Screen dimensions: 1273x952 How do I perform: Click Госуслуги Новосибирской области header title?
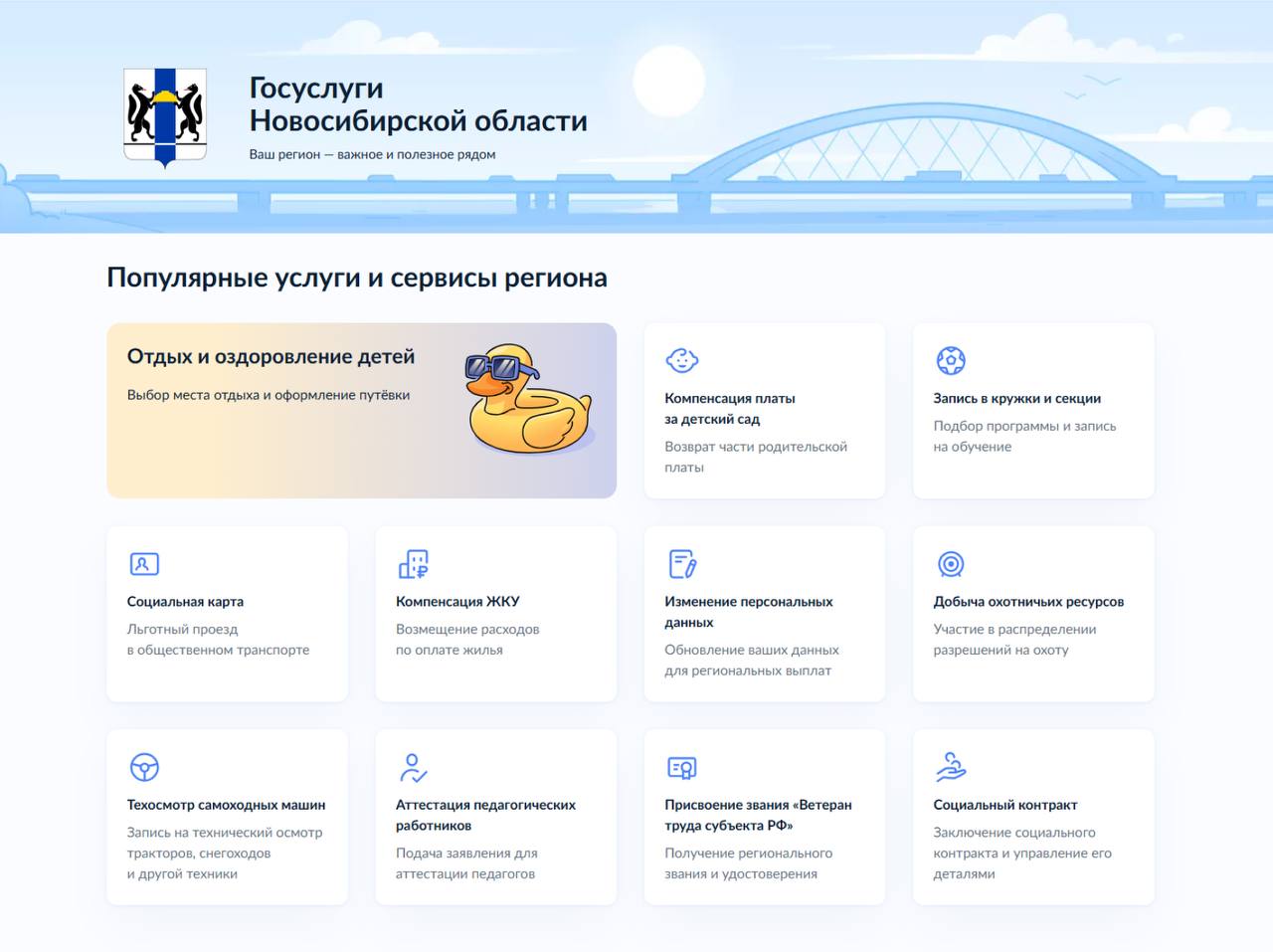[x=418, y=104]
